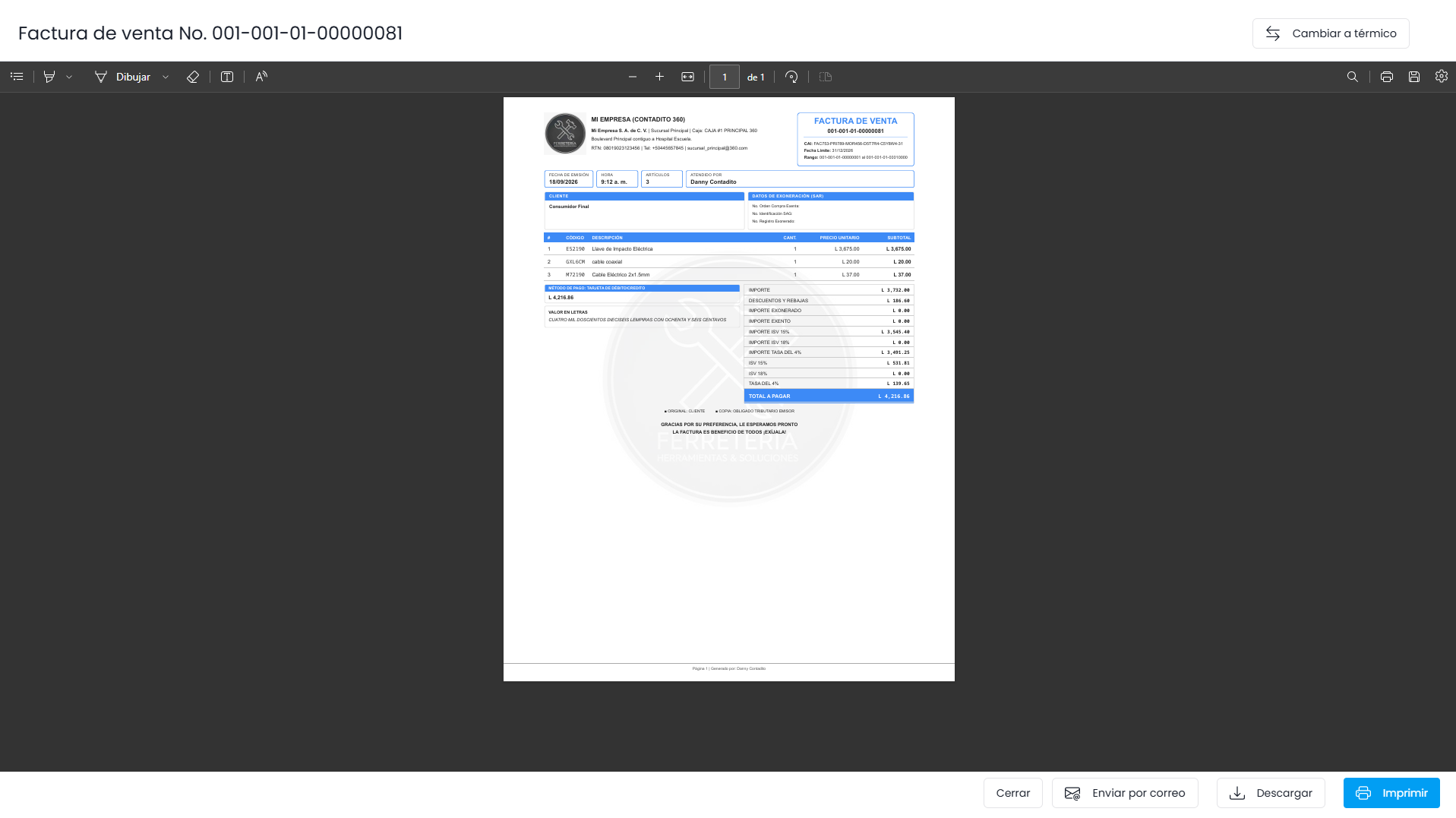Click the FACTURA DE VENTA heading in invoice
Screen dimensions: 1456x818
(x=855, y=121)
